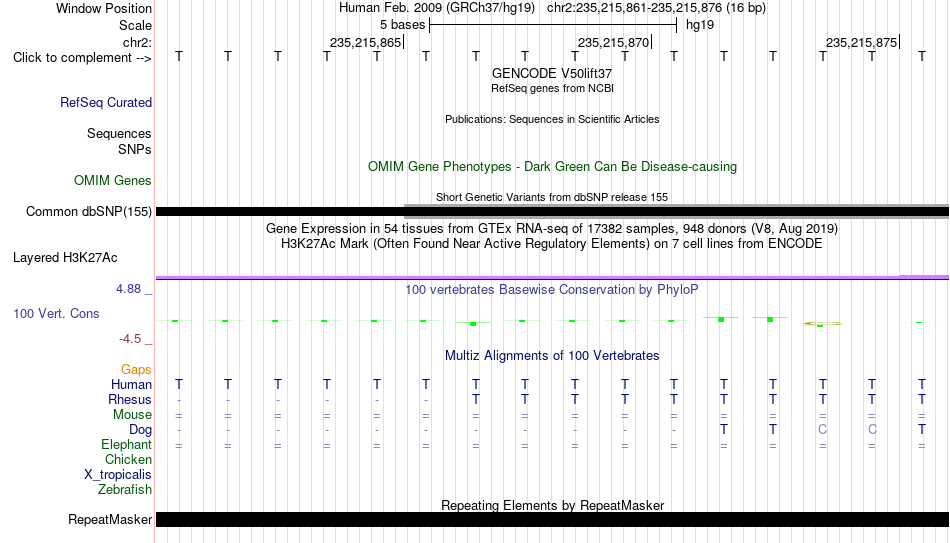Click the 'chr2:' ruler label

137,42
